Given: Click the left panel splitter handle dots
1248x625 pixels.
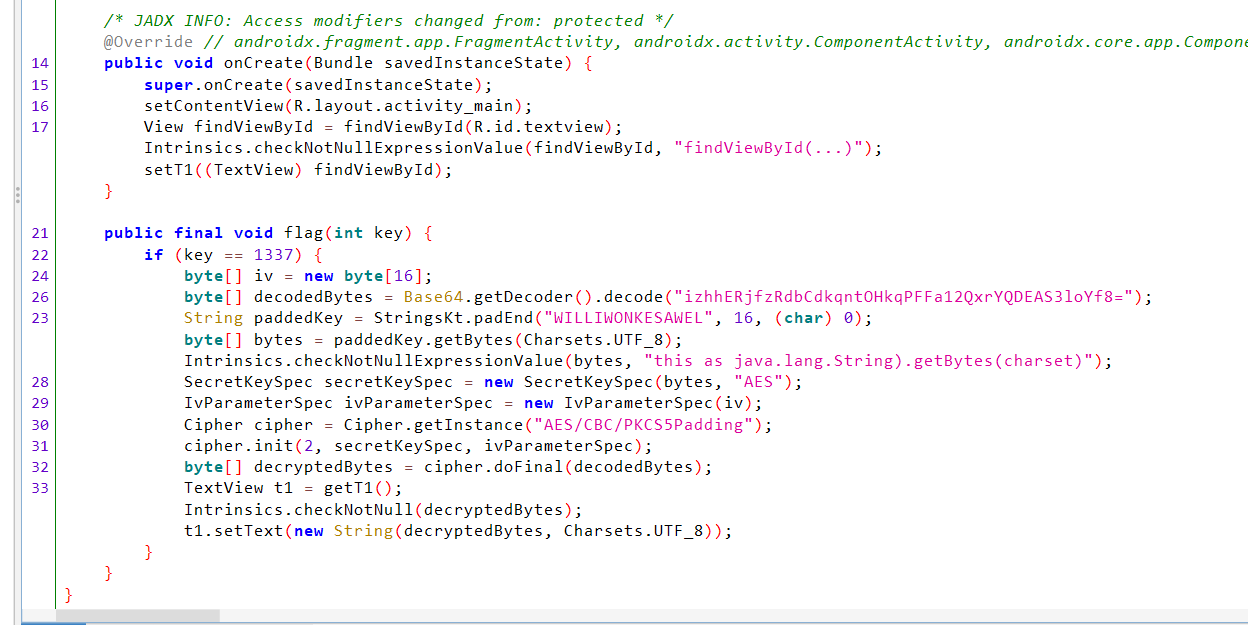Looking at the screenshot, I should 17,194.
